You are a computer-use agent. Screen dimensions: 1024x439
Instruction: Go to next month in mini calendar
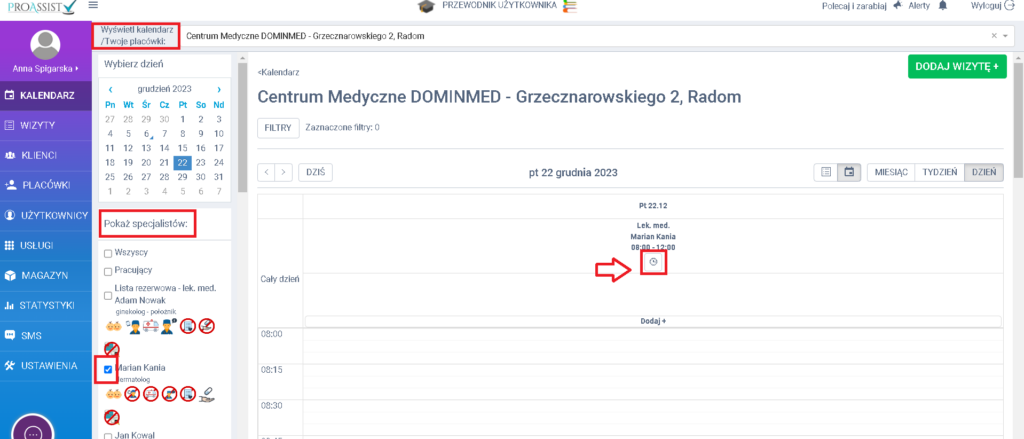(218, 89)
